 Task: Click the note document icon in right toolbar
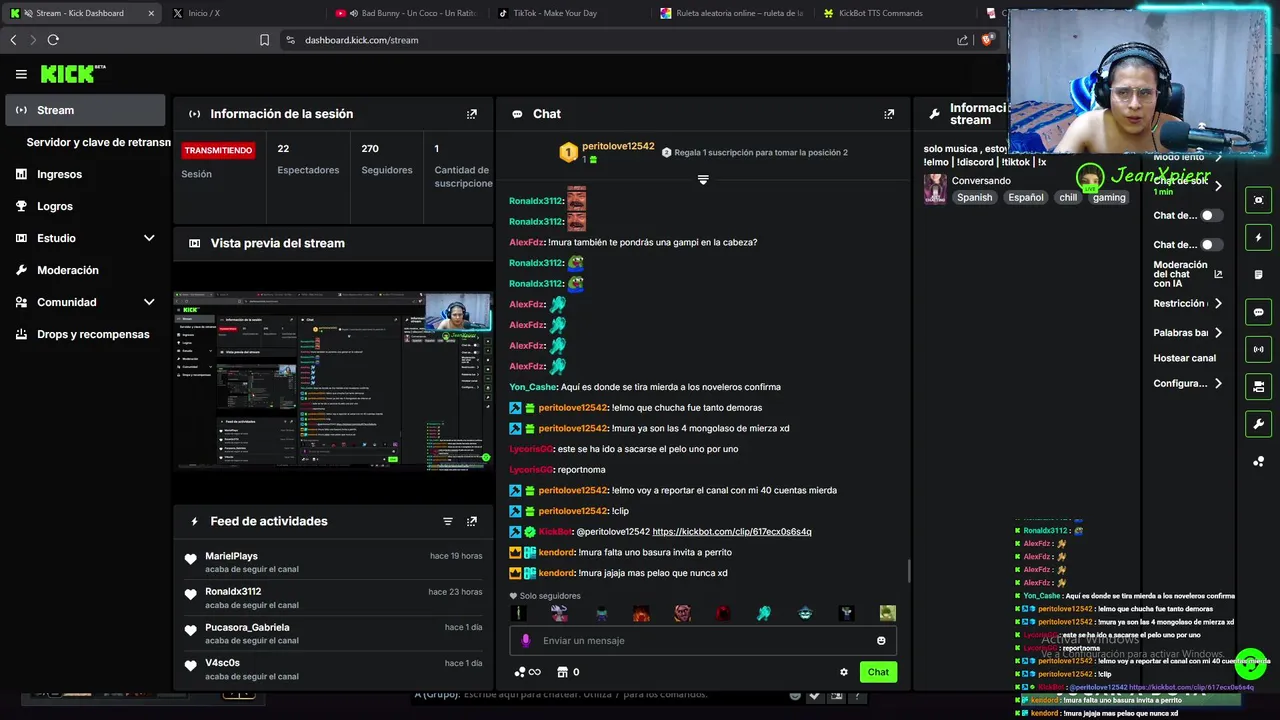[x=1258, y=275]
